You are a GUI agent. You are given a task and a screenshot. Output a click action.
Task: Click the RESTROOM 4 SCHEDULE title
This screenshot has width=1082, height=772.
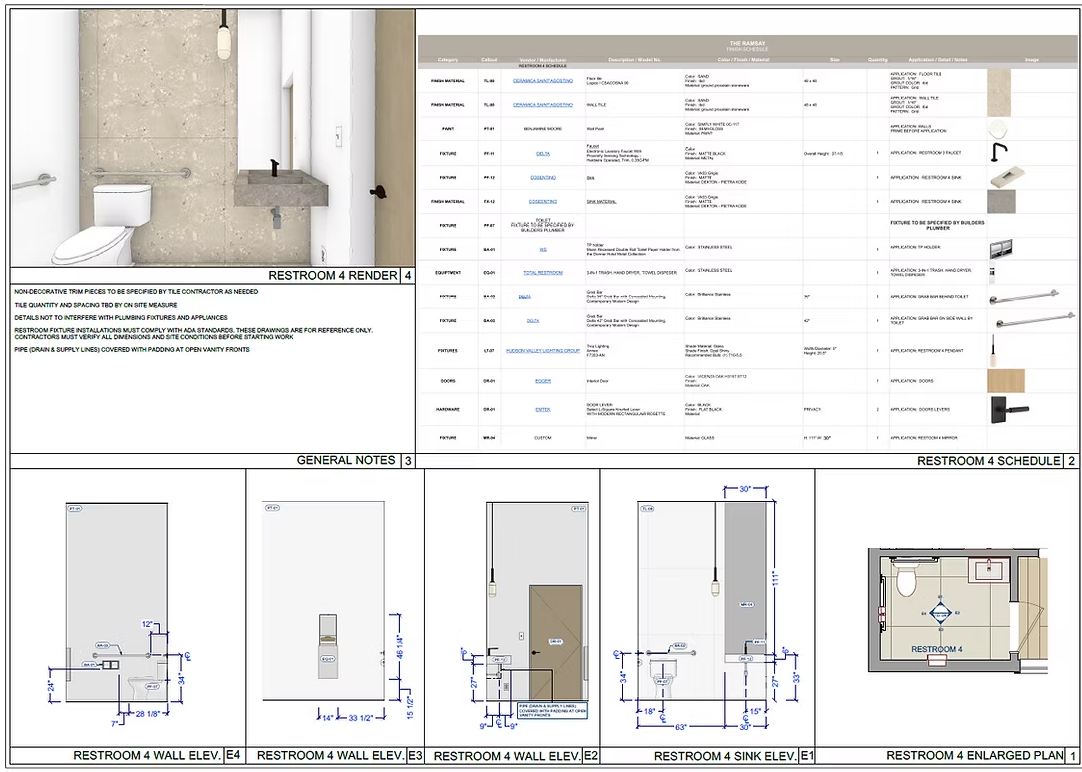(988, 461)
